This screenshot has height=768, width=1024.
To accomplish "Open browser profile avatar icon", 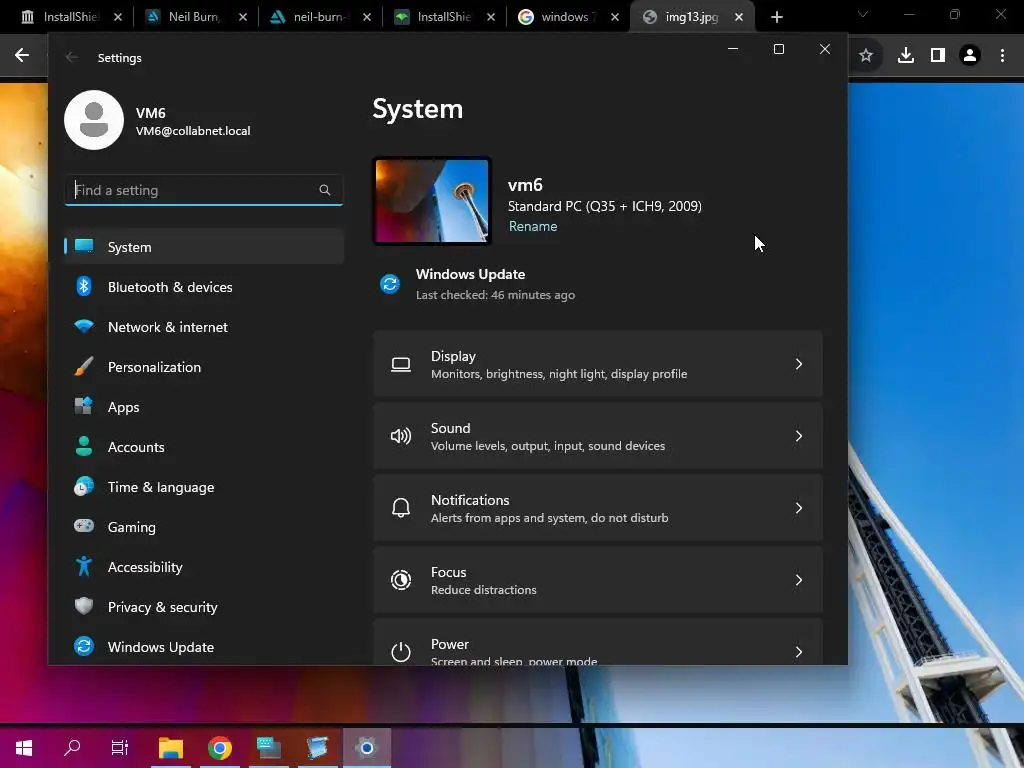I will 970,56.
